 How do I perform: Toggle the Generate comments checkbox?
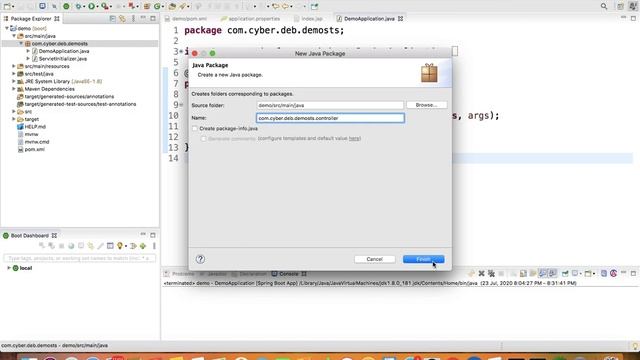pyautogui.click(x=203, y=139)
